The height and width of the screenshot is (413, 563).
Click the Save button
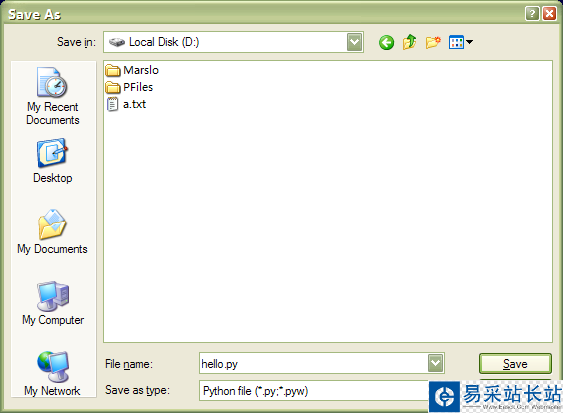coord(515,364)
